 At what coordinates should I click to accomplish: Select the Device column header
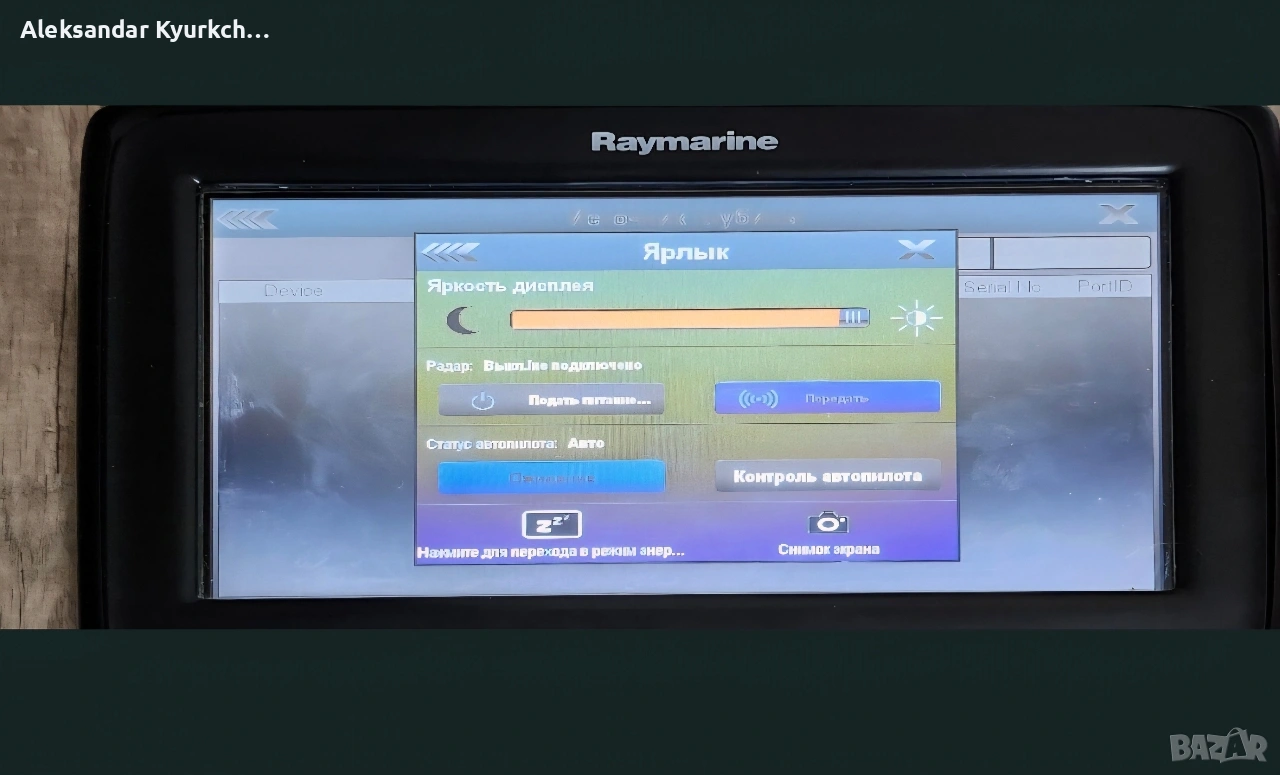tap(293, 290)
